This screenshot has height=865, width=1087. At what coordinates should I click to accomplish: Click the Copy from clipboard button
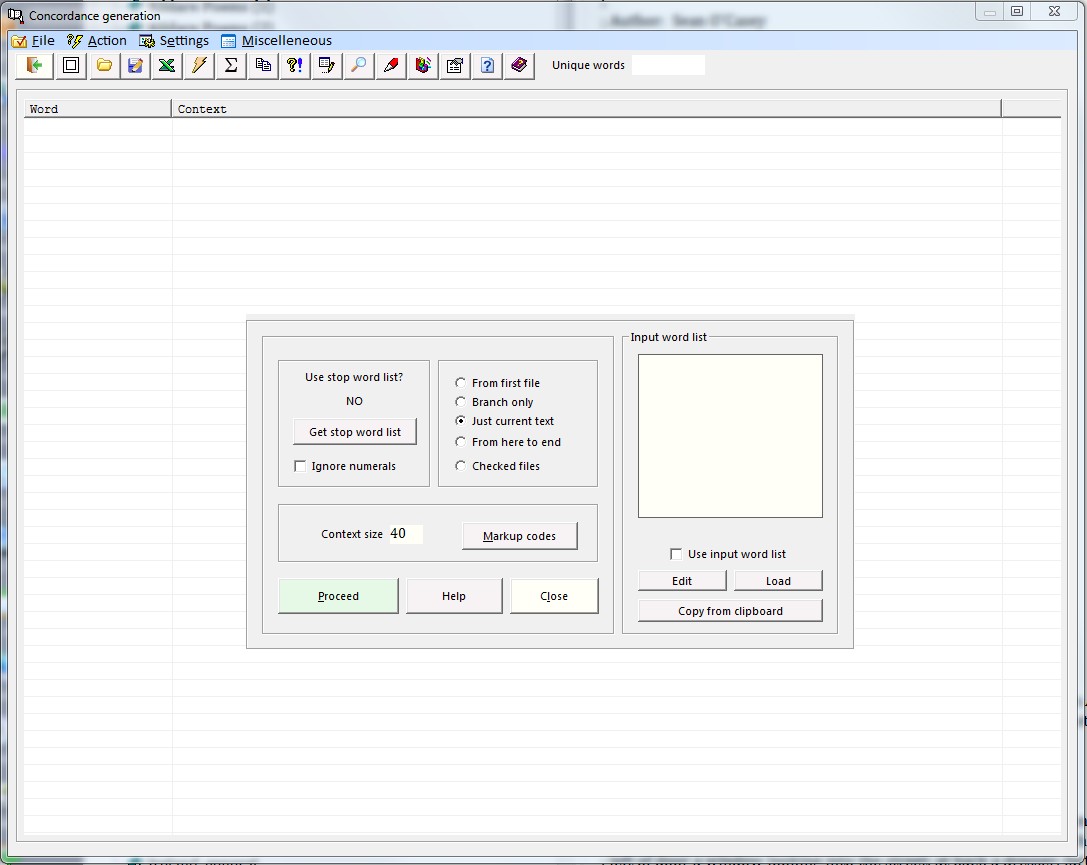point(730,611)
